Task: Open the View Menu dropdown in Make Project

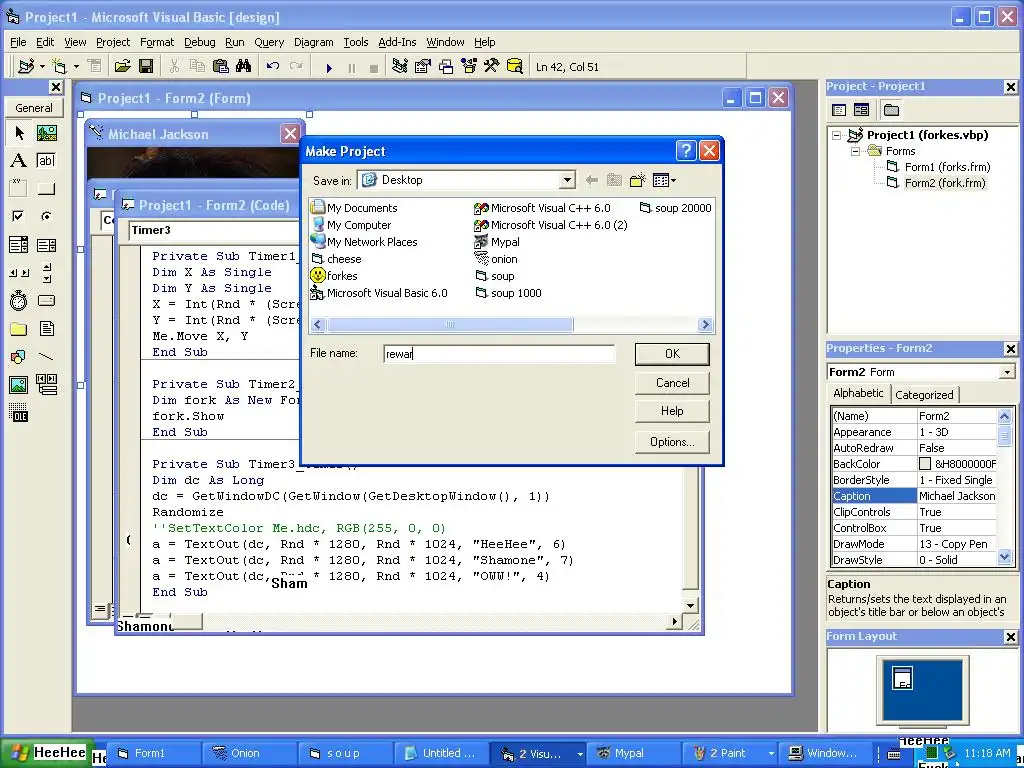Action: (664, 180)
